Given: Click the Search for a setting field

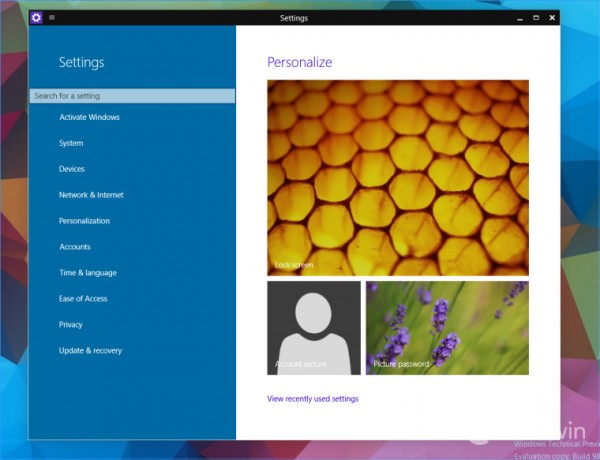Looking at the screenshot, I should click(132, 96).
